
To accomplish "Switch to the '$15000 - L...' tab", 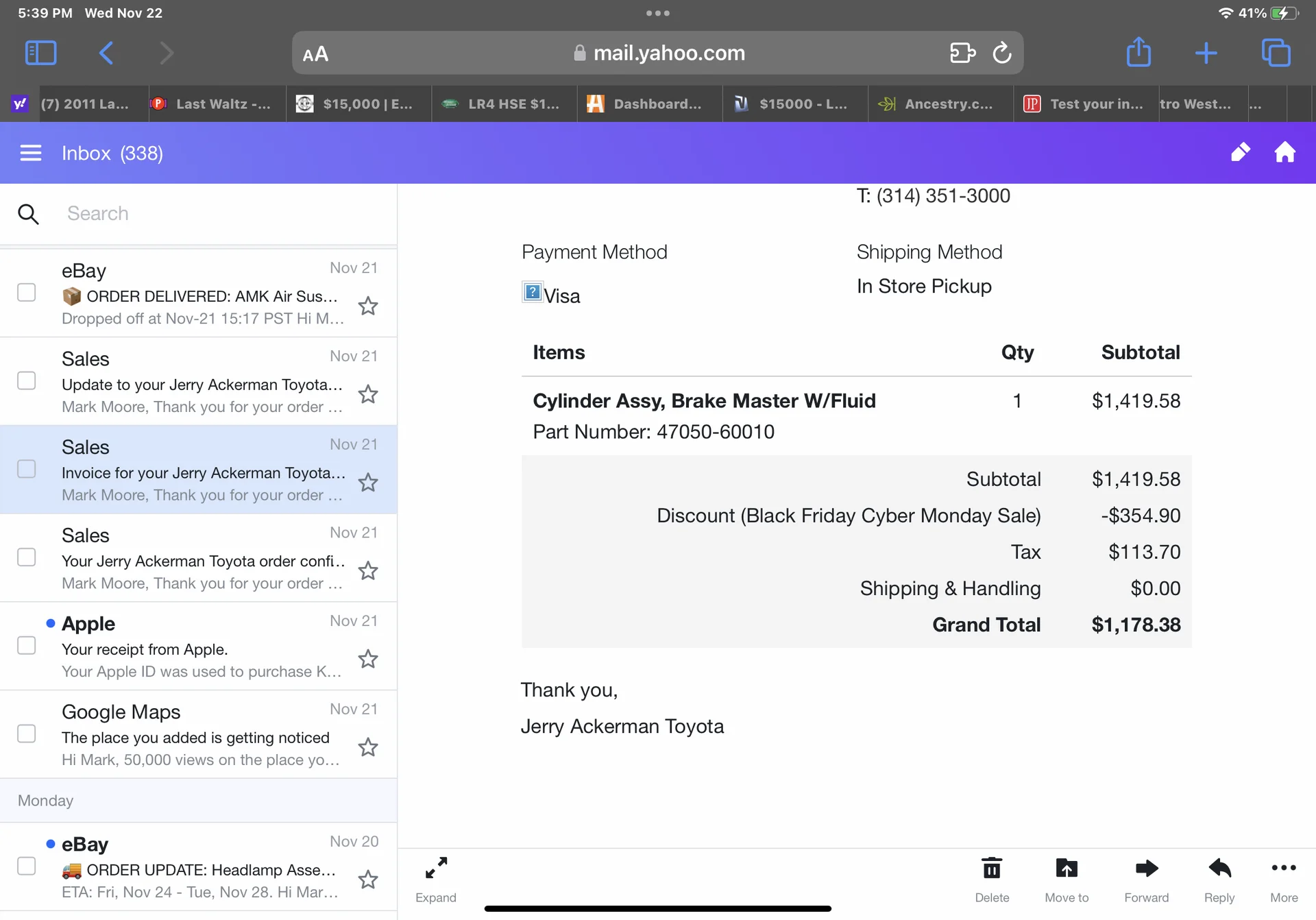I will point(796,104).
